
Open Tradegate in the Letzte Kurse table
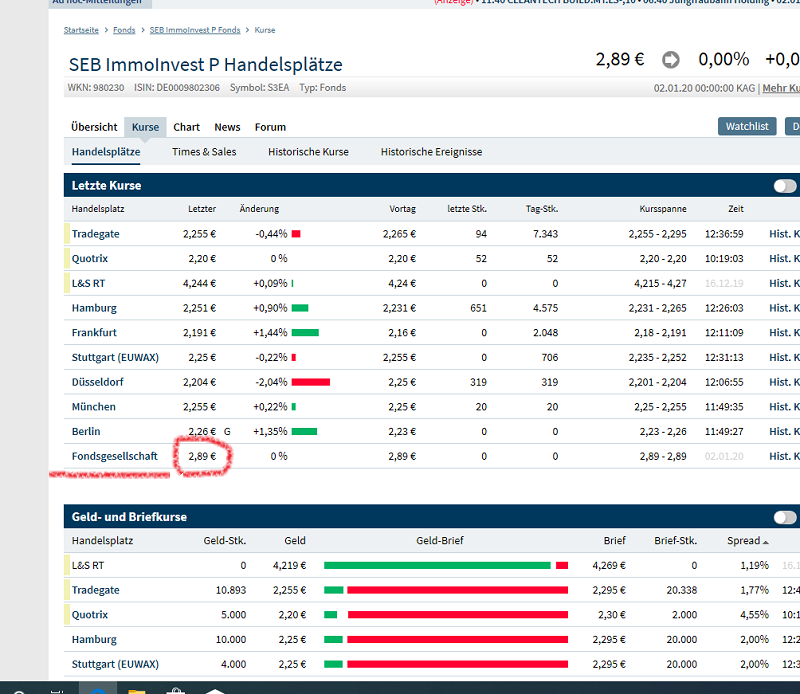tap(95, 234)
